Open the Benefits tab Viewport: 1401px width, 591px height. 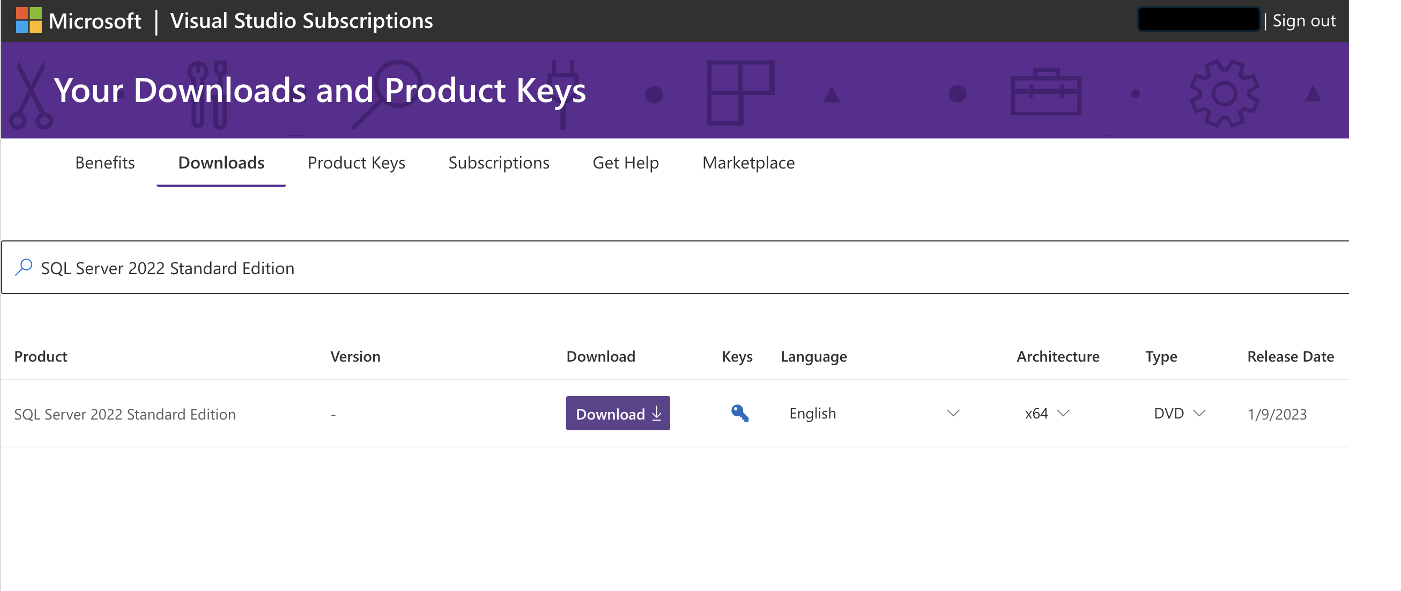pos(105,163)
